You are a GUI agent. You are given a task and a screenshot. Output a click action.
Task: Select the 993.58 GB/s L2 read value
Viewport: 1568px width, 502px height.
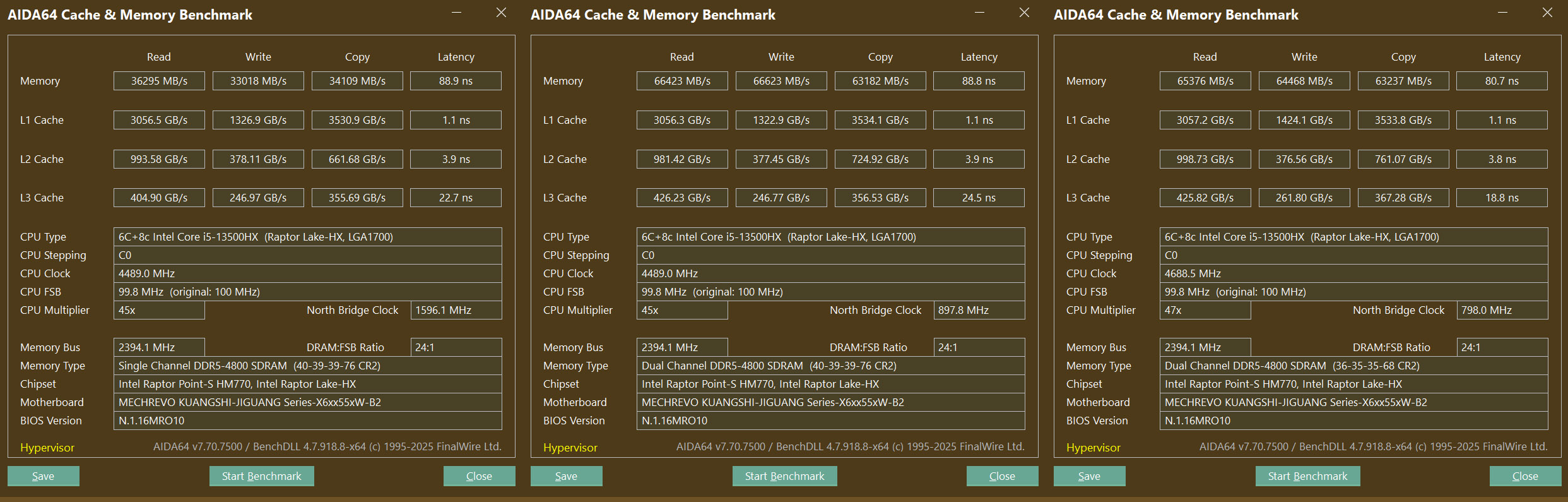pyautogui.click(x=159, y=159)
